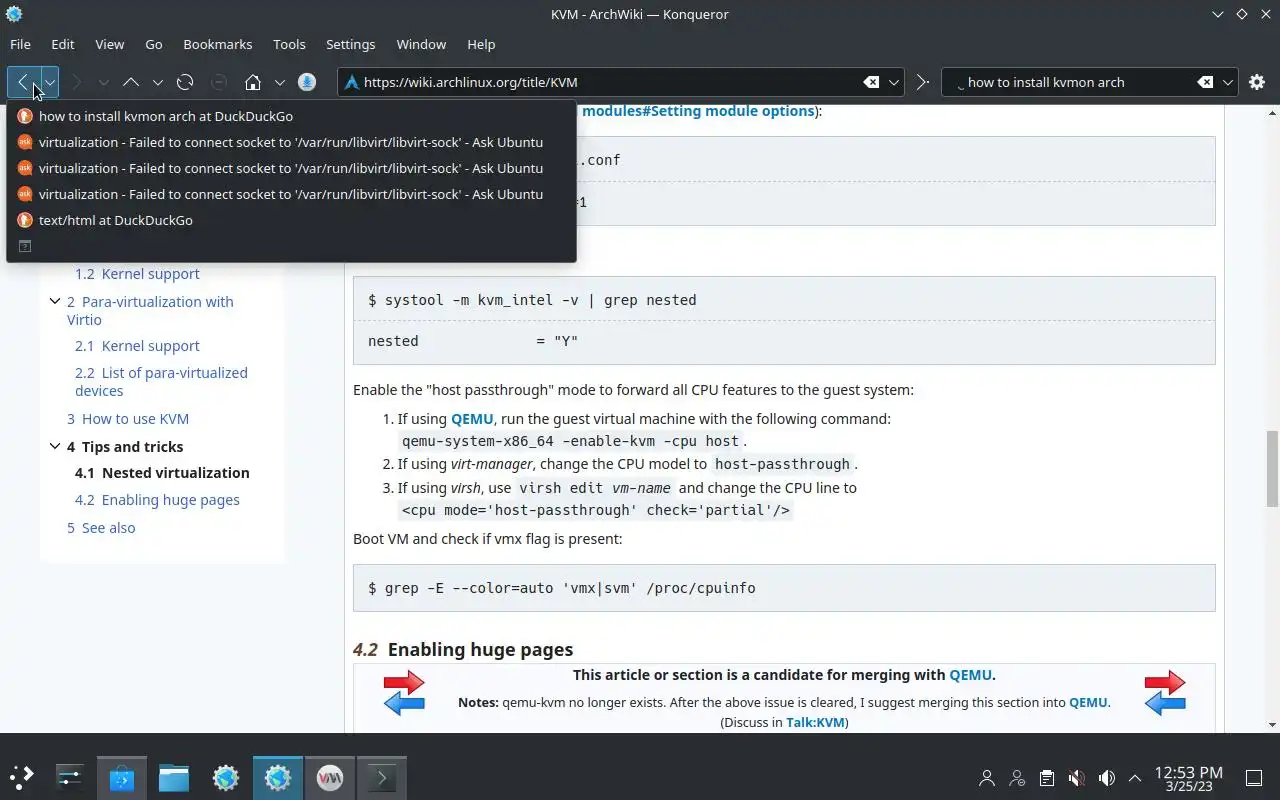Image resolution: width=1280 pixels, height=800 pixels.
Task: Jump to '5 See also' contents entry
Action: point(101,528)
